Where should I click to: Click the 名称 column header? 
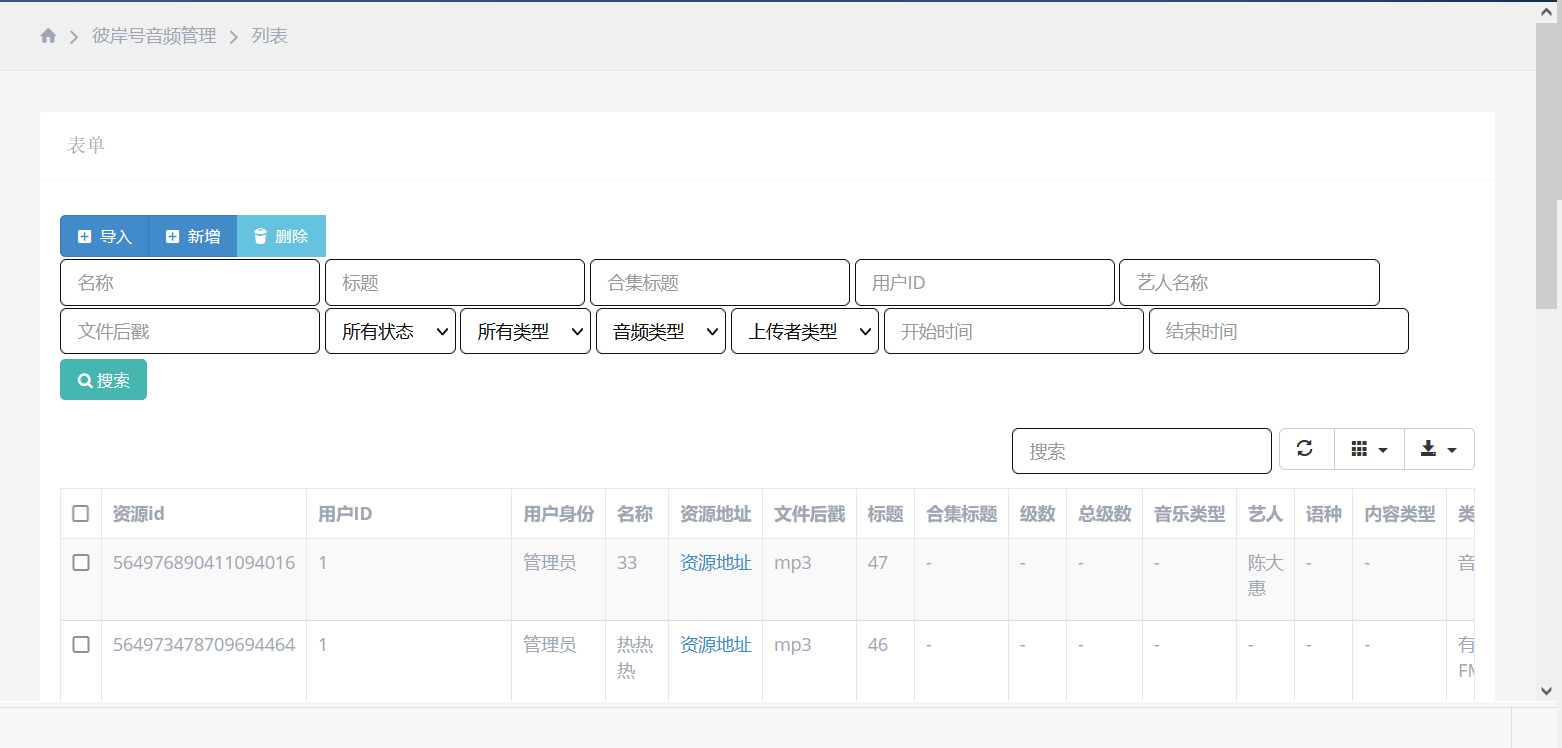[x=636, y=514]
